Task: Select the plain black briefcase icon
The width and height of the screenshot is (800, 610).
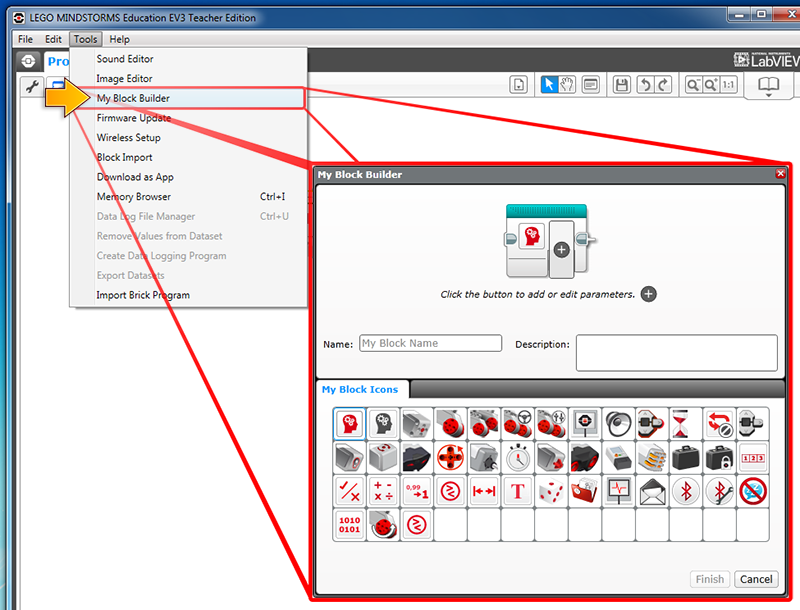Action: point(686,458)
